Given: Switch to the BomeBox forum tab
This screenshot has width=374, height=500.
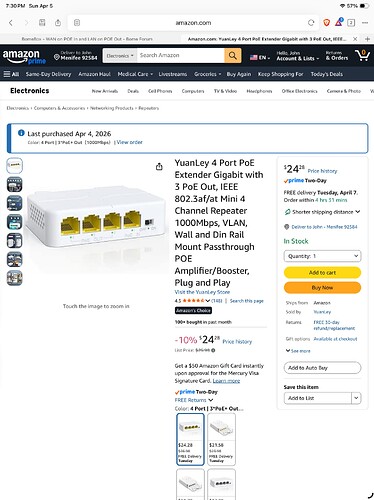Looking at the screenshot, I should (x=87, y=39).
